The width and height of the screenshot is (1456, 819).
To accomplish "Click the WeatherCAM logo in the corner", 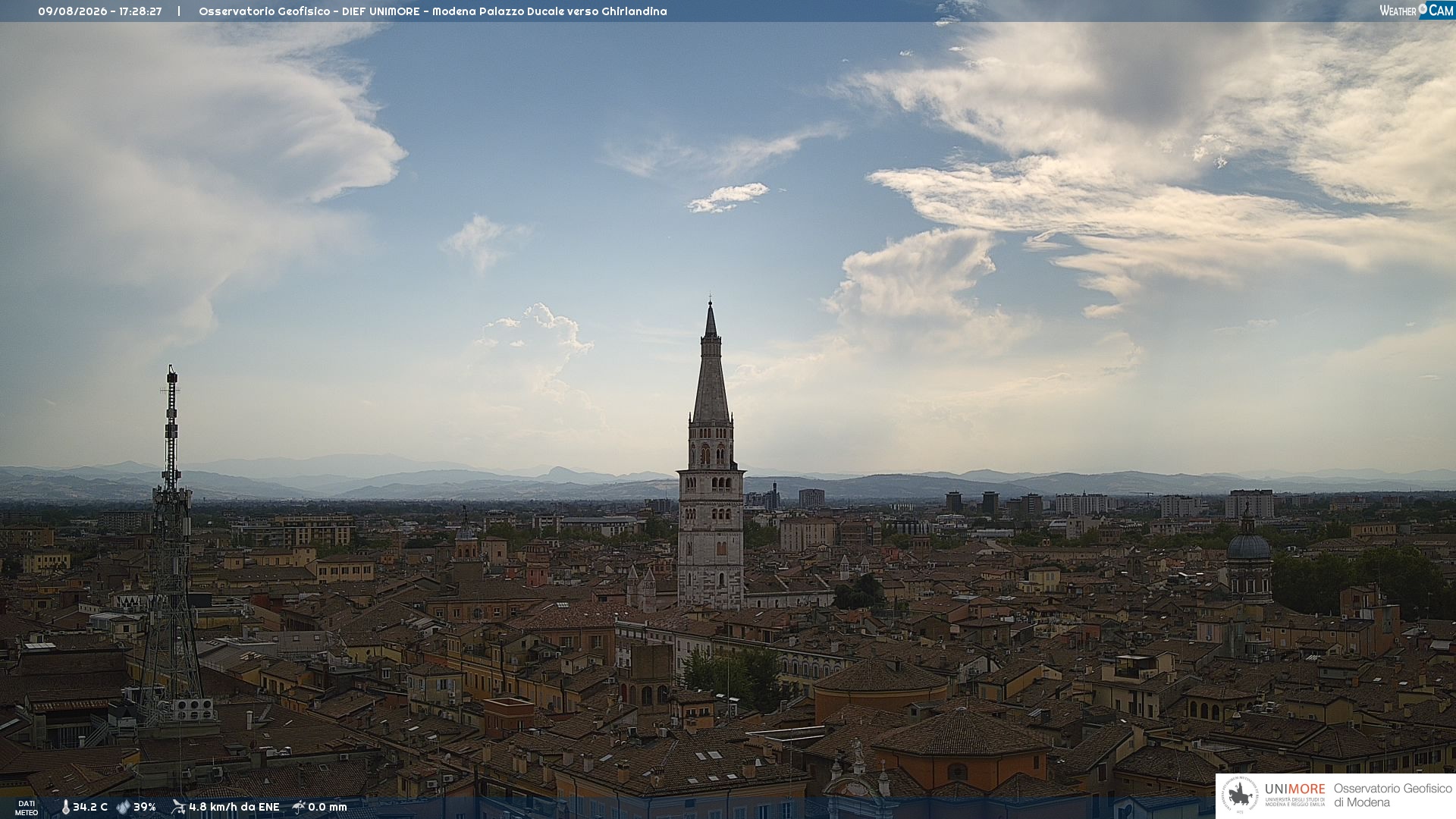I will 1417,10.
